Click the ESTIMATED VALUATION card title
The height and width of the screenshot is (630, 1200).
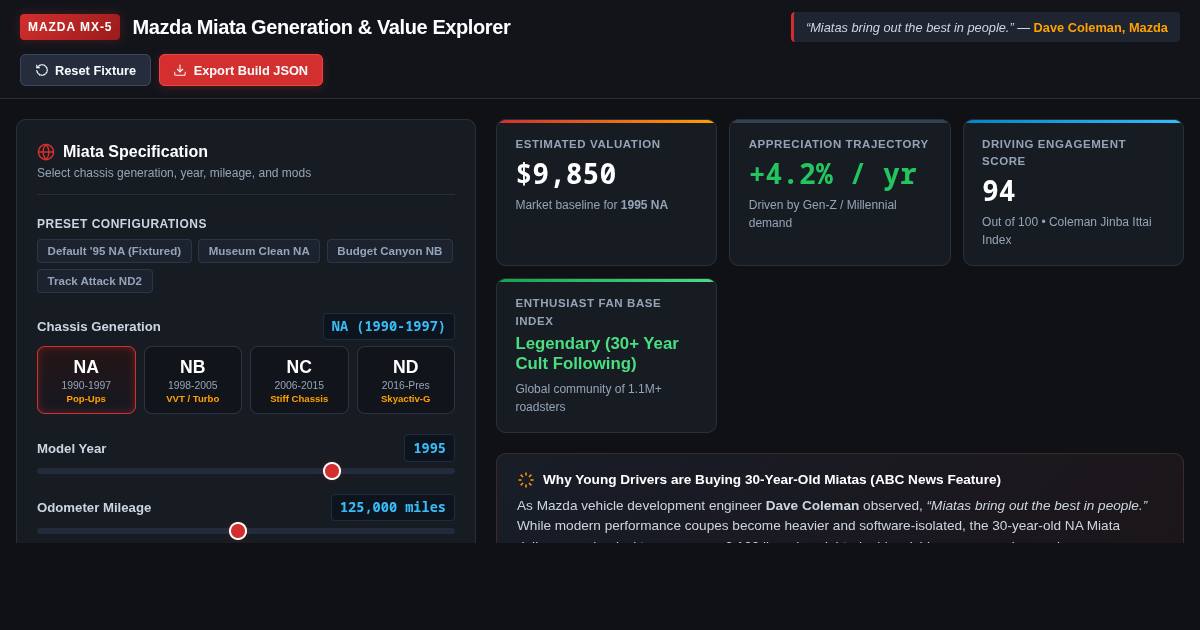tap(588, 144)
